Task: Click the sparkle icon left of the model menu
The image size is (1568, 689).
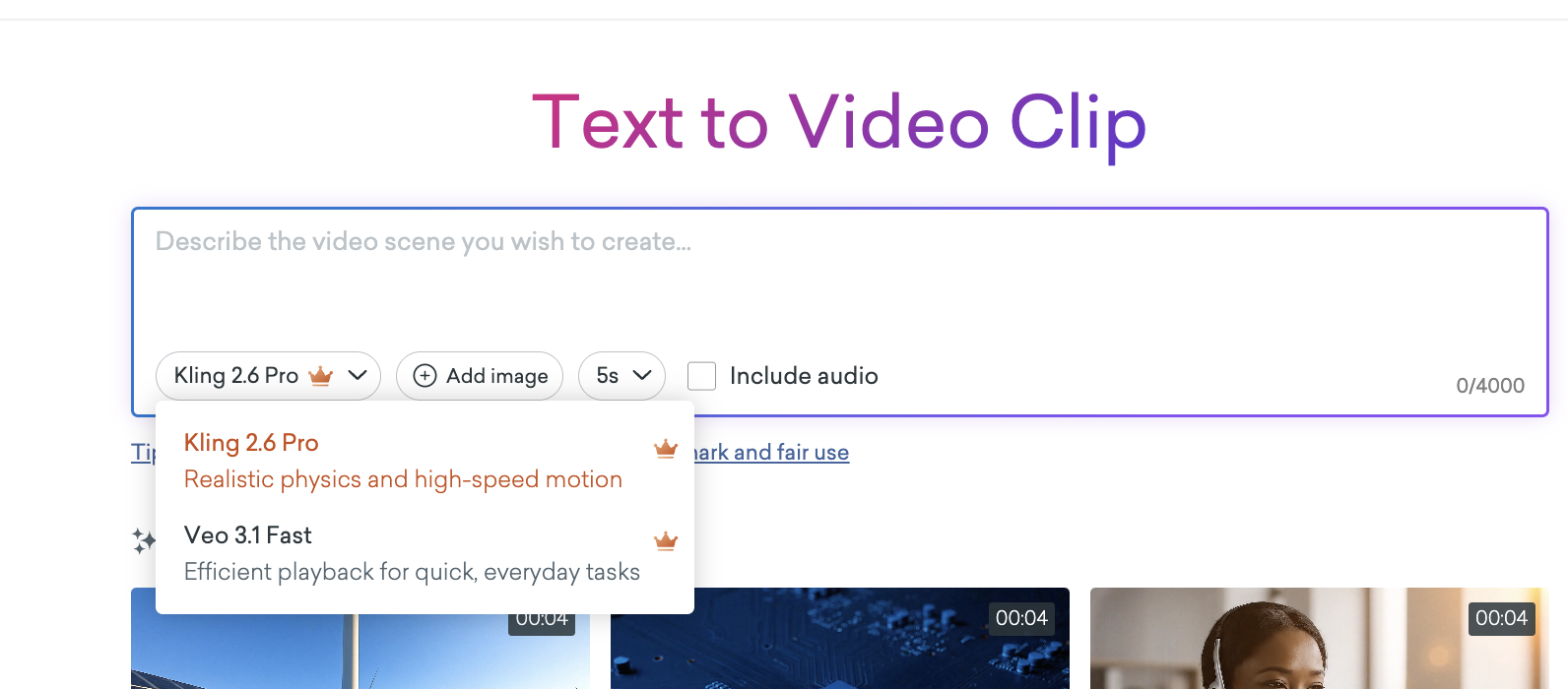Action: [144, 540]
